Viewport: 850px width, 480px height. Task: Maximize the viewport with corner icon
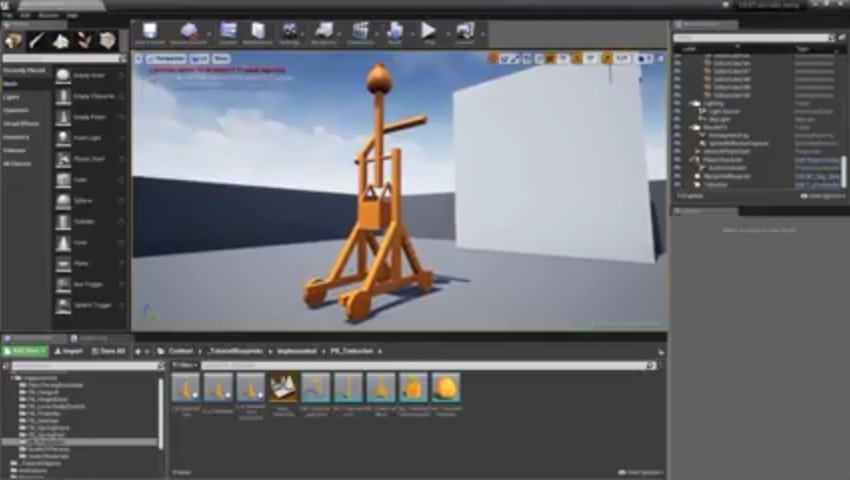pos(660,59)
